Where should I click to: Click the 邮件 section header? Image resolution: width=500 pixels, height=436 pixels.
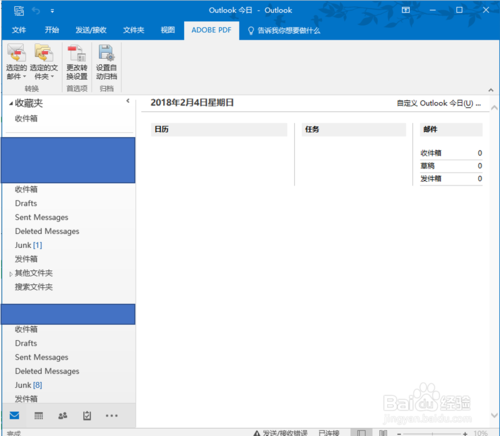pos(451,129)
